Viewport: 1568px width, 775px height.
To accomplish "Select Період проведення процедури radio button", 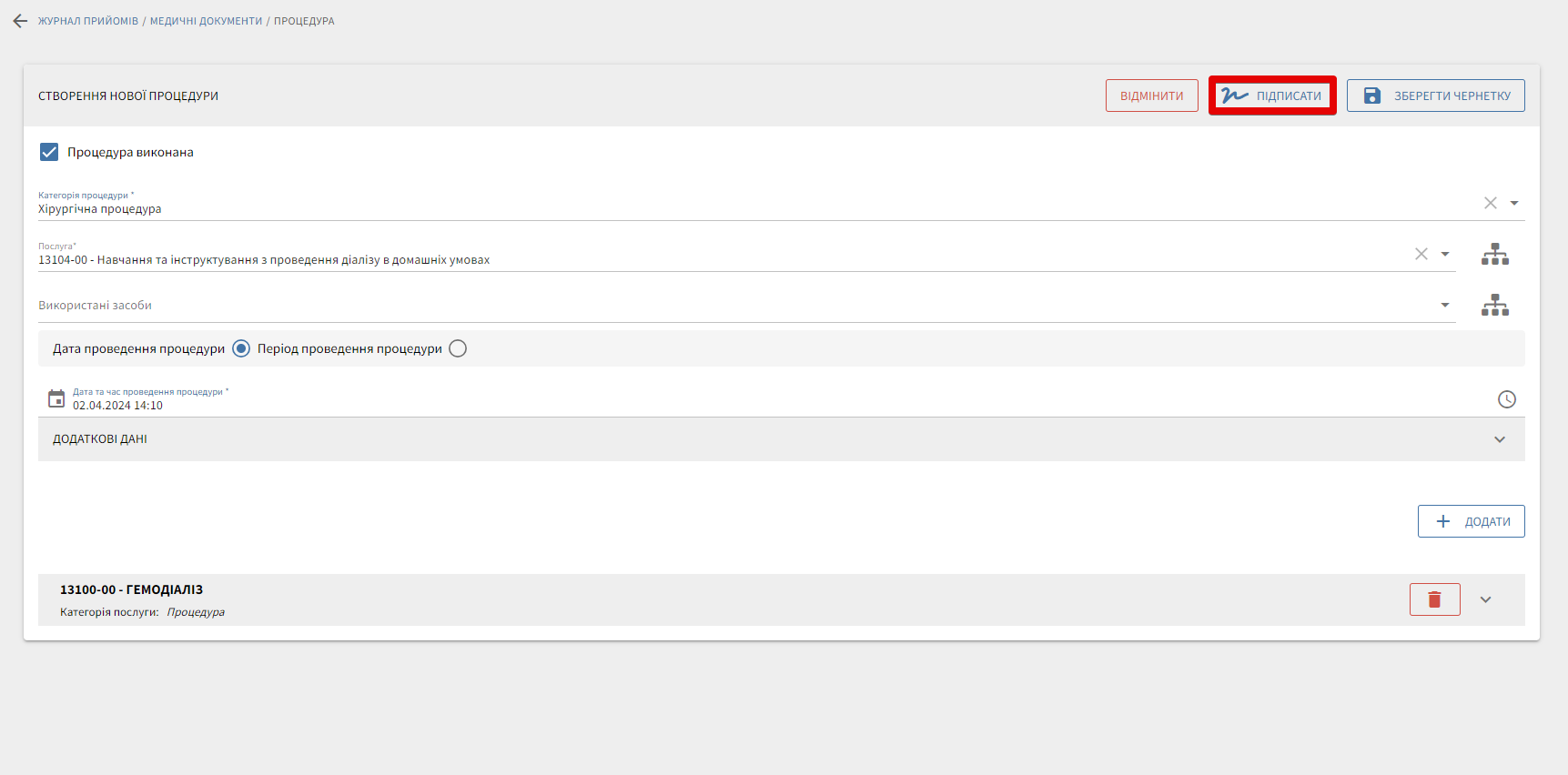I will 458,348.
